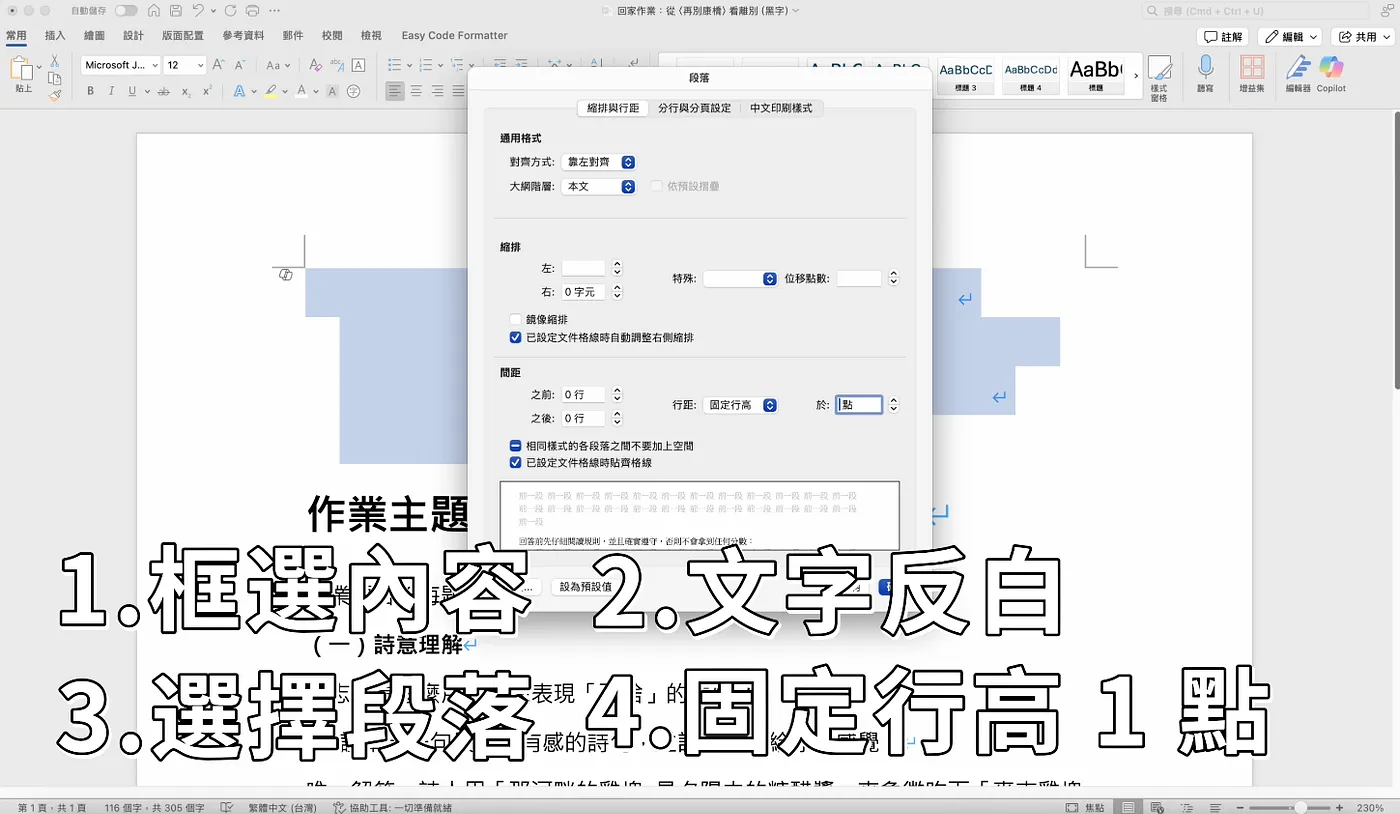Screen dimensions: 1400x814
Task: Click the 編輯 editing mode button
Action: 1290,37
